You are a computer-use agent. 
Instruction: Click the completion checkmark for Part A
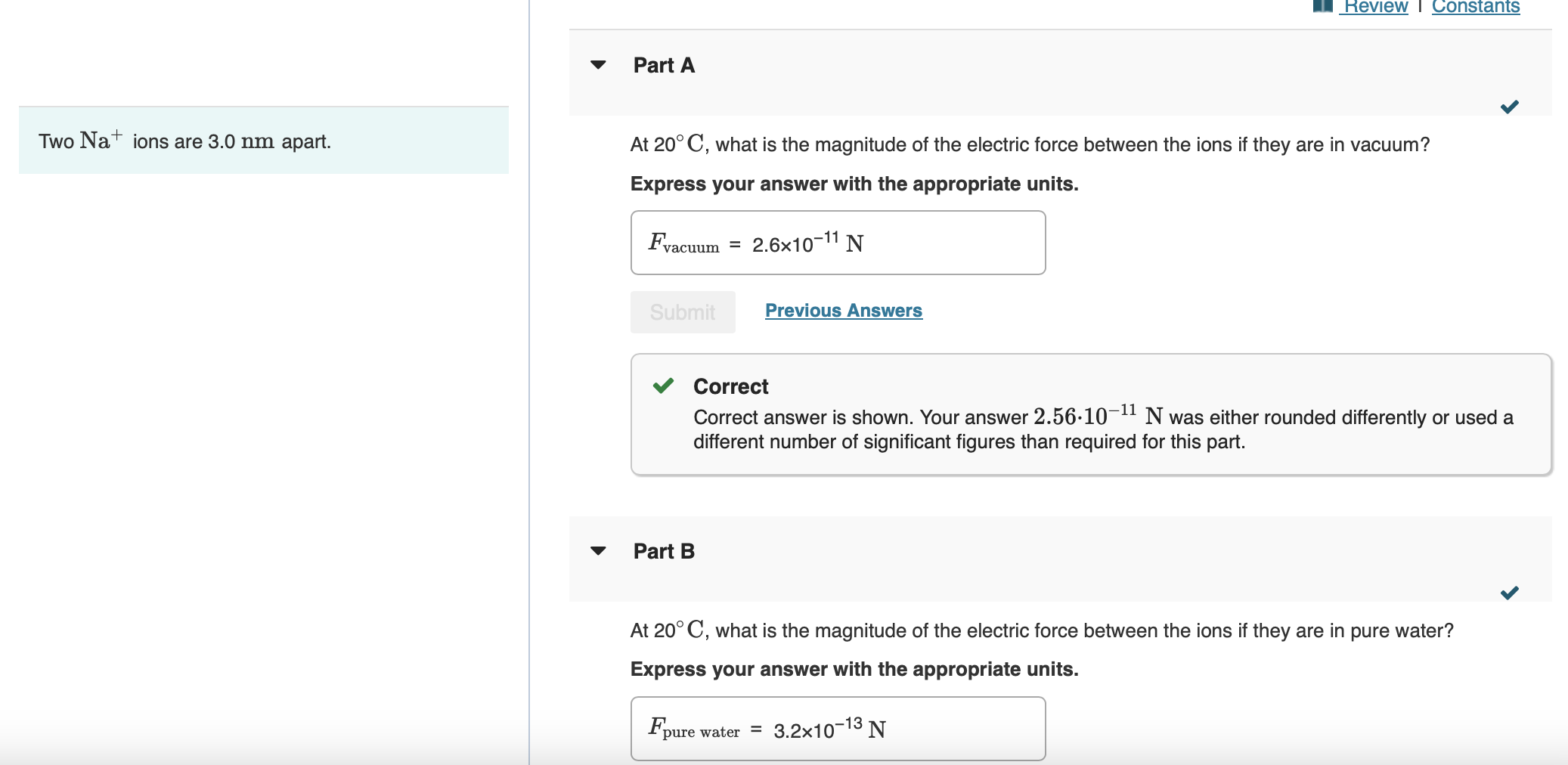(x=1511, y=107)
